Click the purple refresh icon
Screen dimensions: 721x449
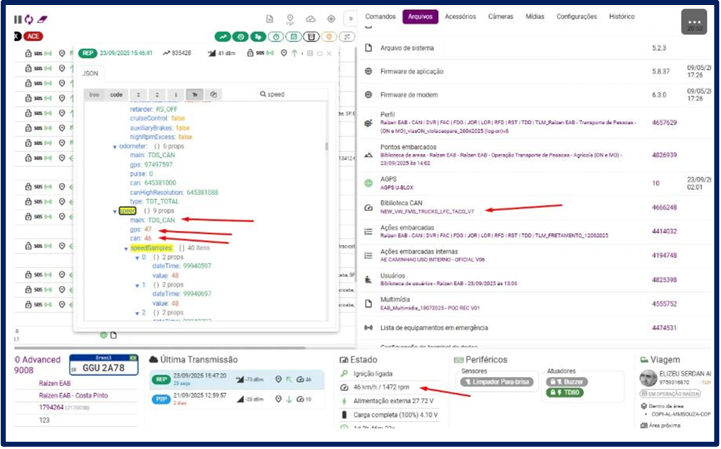[x=28, y=18]
